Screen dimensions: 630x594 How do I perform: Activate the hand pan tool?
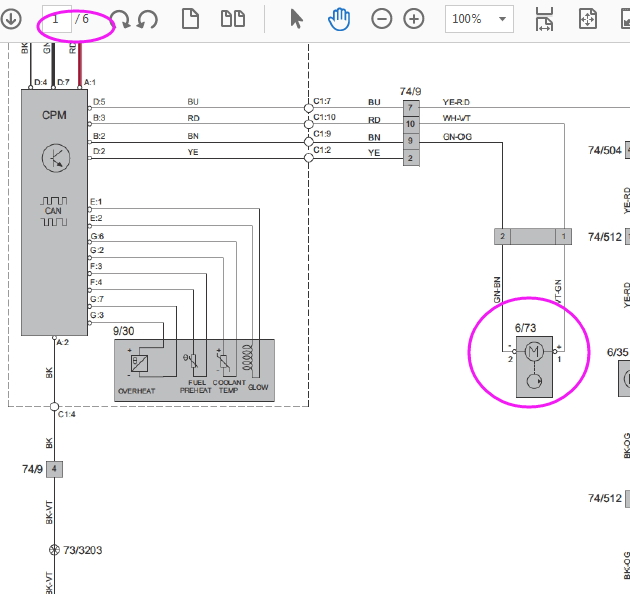[339, 19]
